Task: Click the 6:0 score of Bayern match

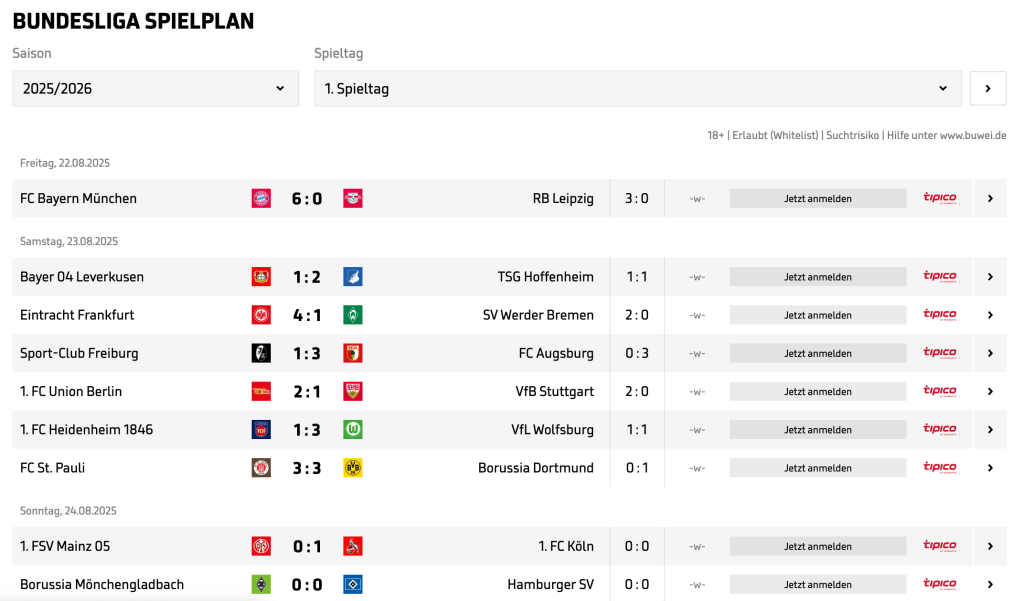Action: [307, 198]
